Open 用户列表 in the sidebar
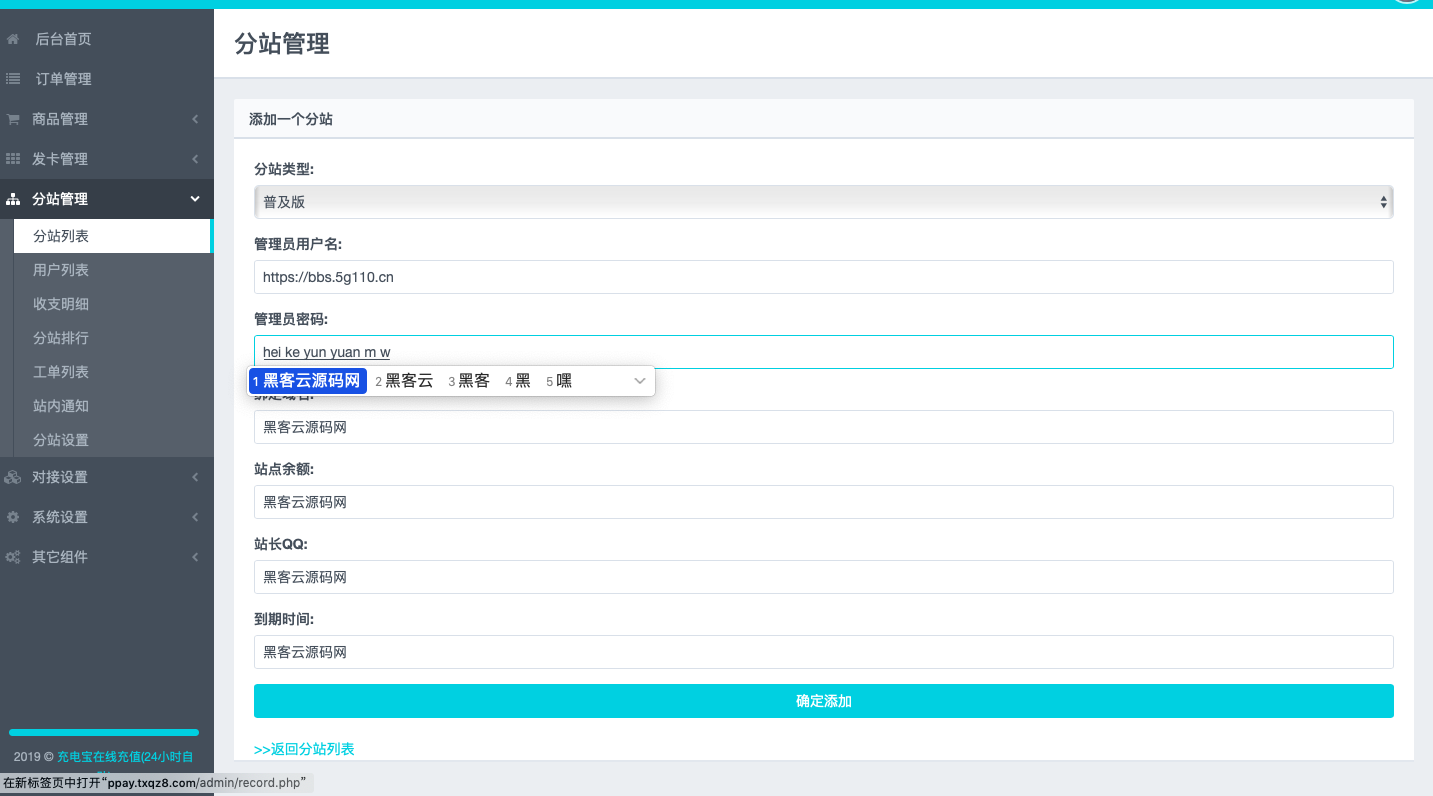 pos(61,270)
